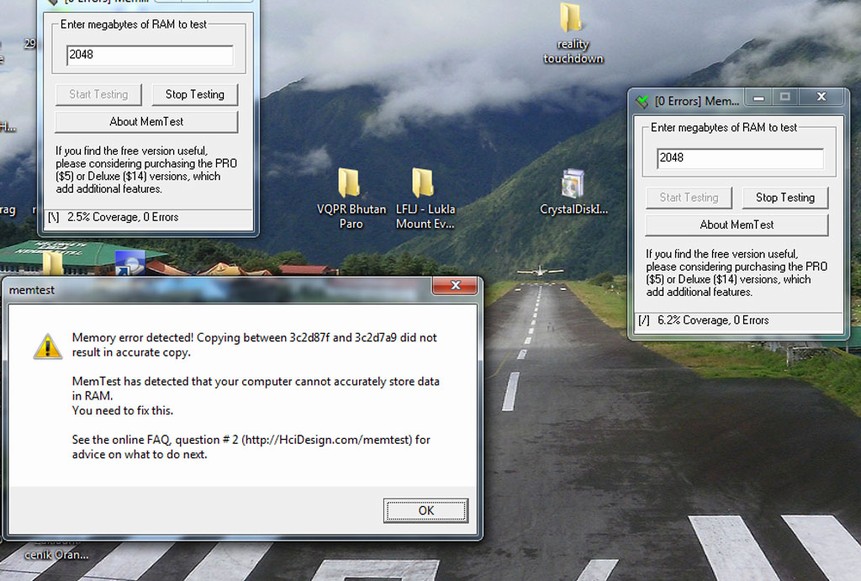
Task: Open the VQPR Bhutan Paro folder
Action: click(x=350, y=198)
